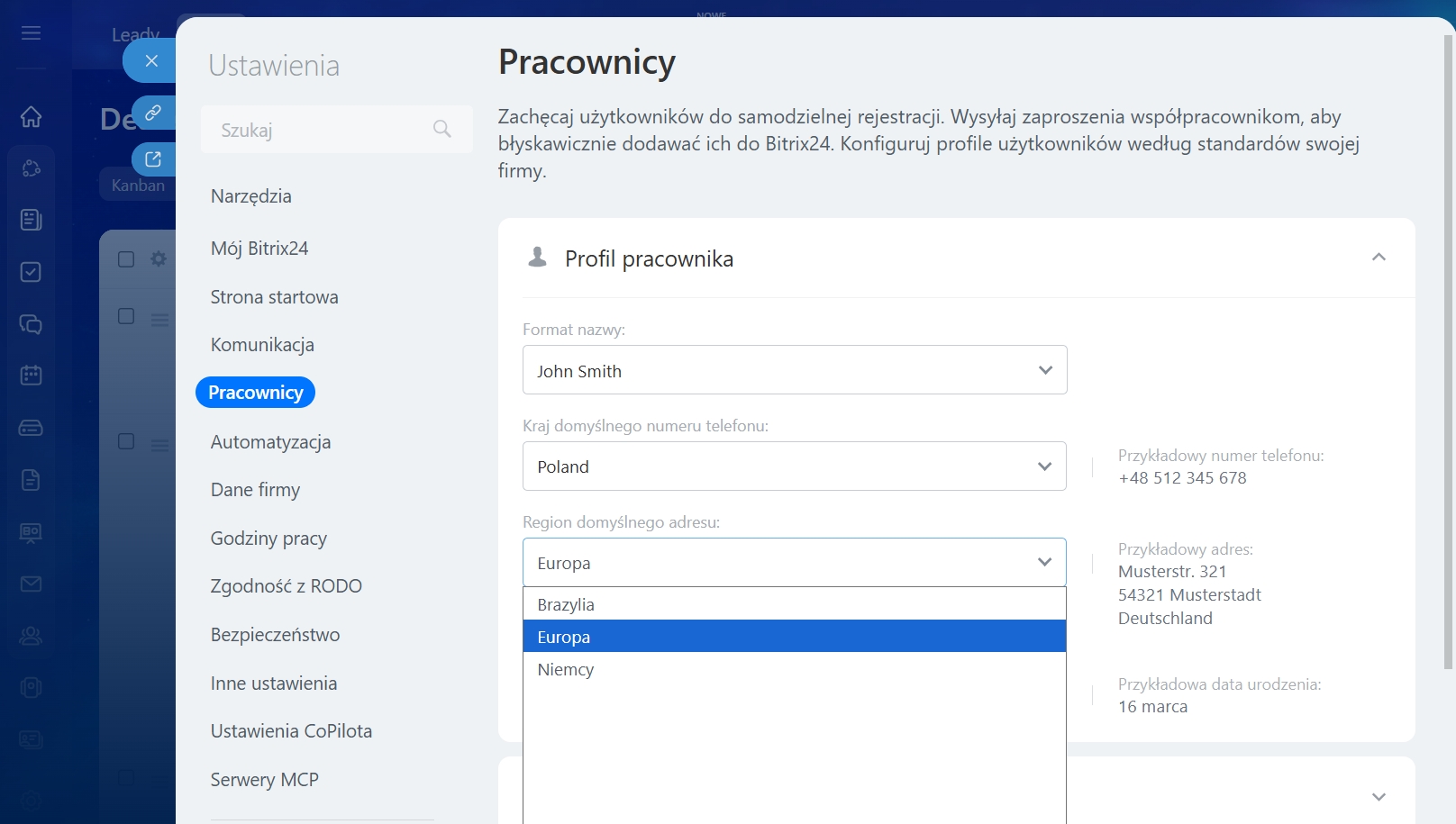The width and height of the screenshot is (1456, 824).
Task: Open the mail envelope icon in sidebar
Action: point(31,584)
